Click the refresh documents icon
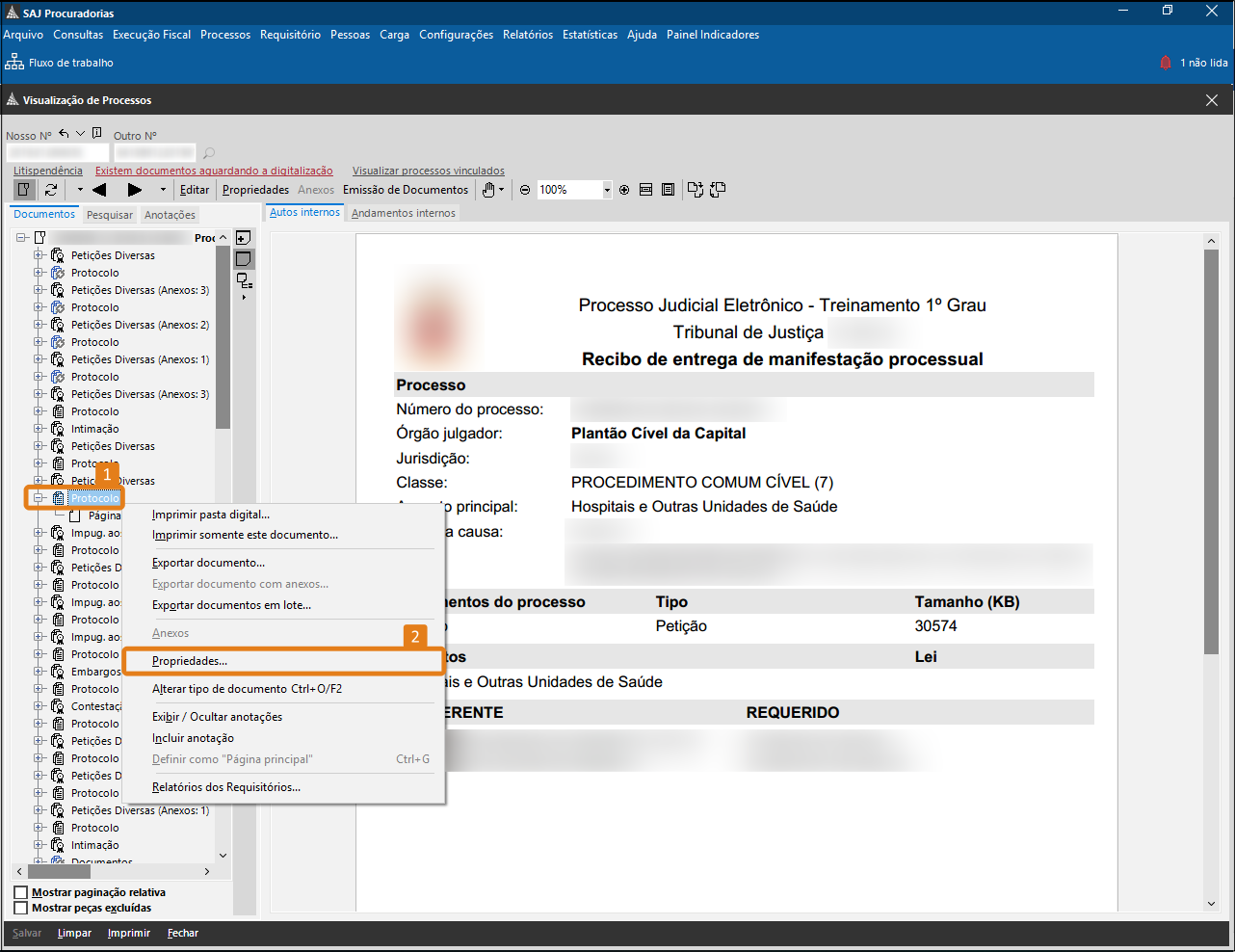The image size is (1235, 952). pyautogui.click(x=51, y=190)
